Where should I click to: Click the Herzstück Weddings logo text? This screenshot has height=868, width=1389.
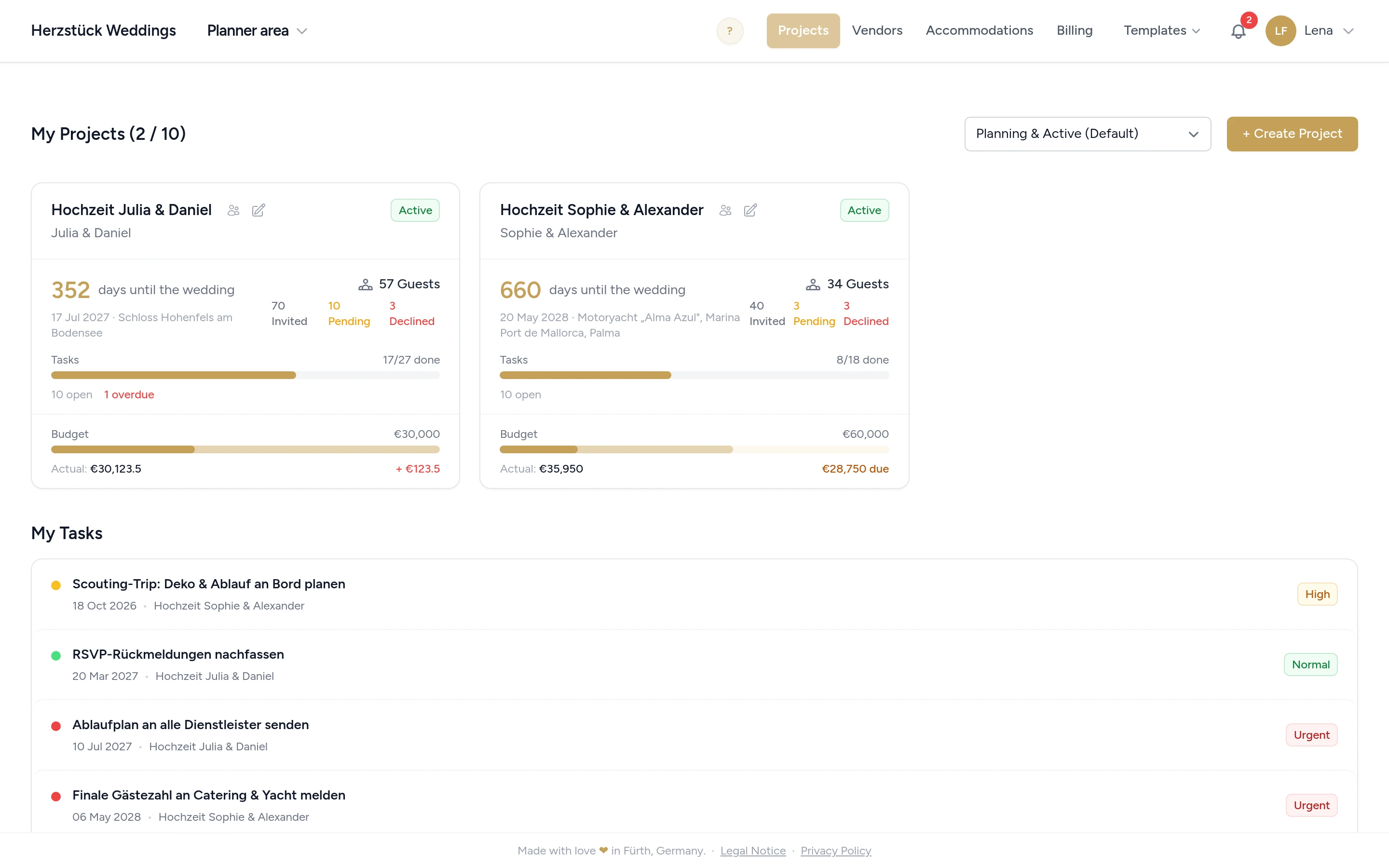click(x=103, y=31)
